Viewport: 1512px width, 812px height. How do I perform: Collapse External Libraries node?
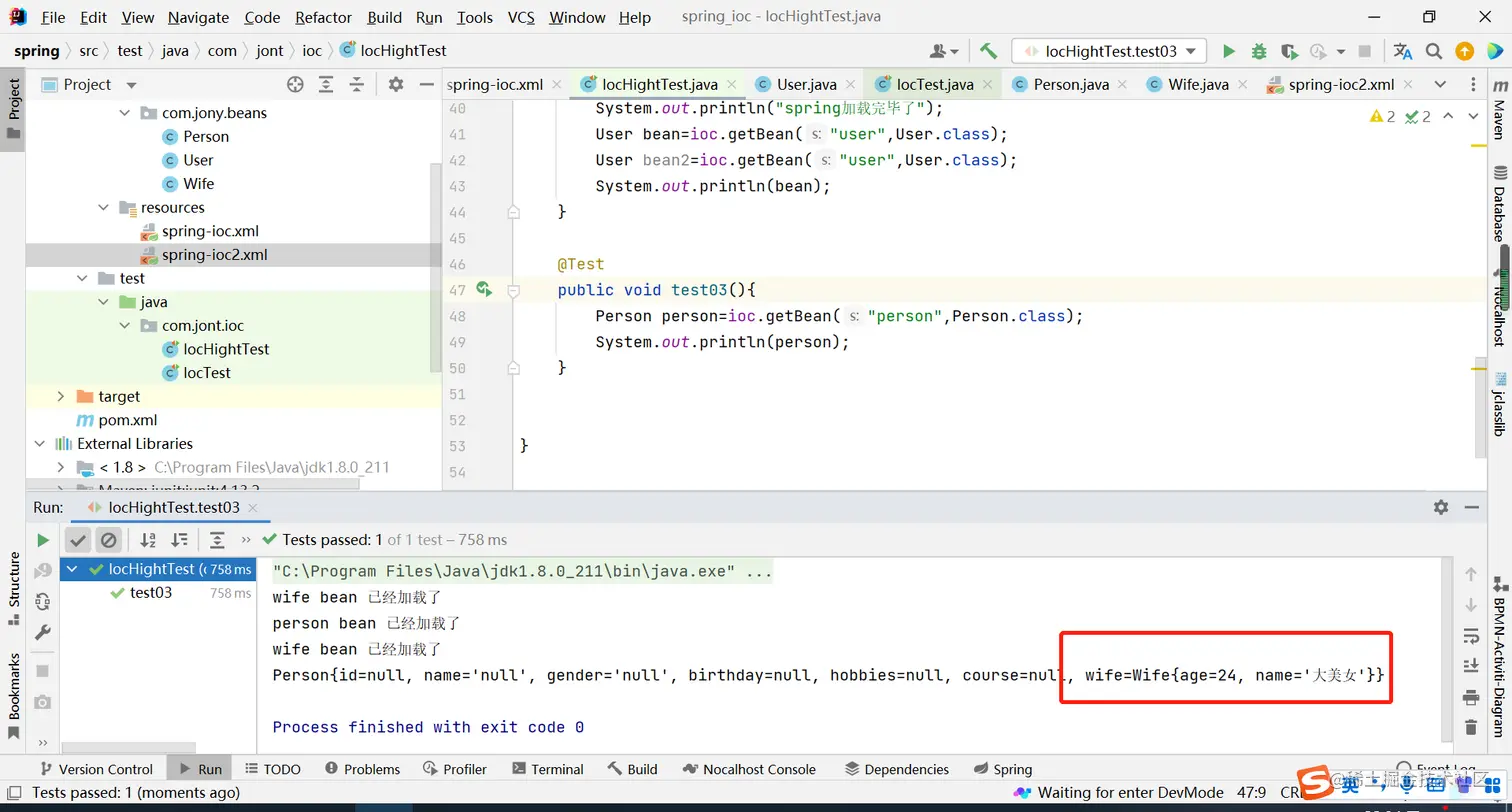coord(40,444)
